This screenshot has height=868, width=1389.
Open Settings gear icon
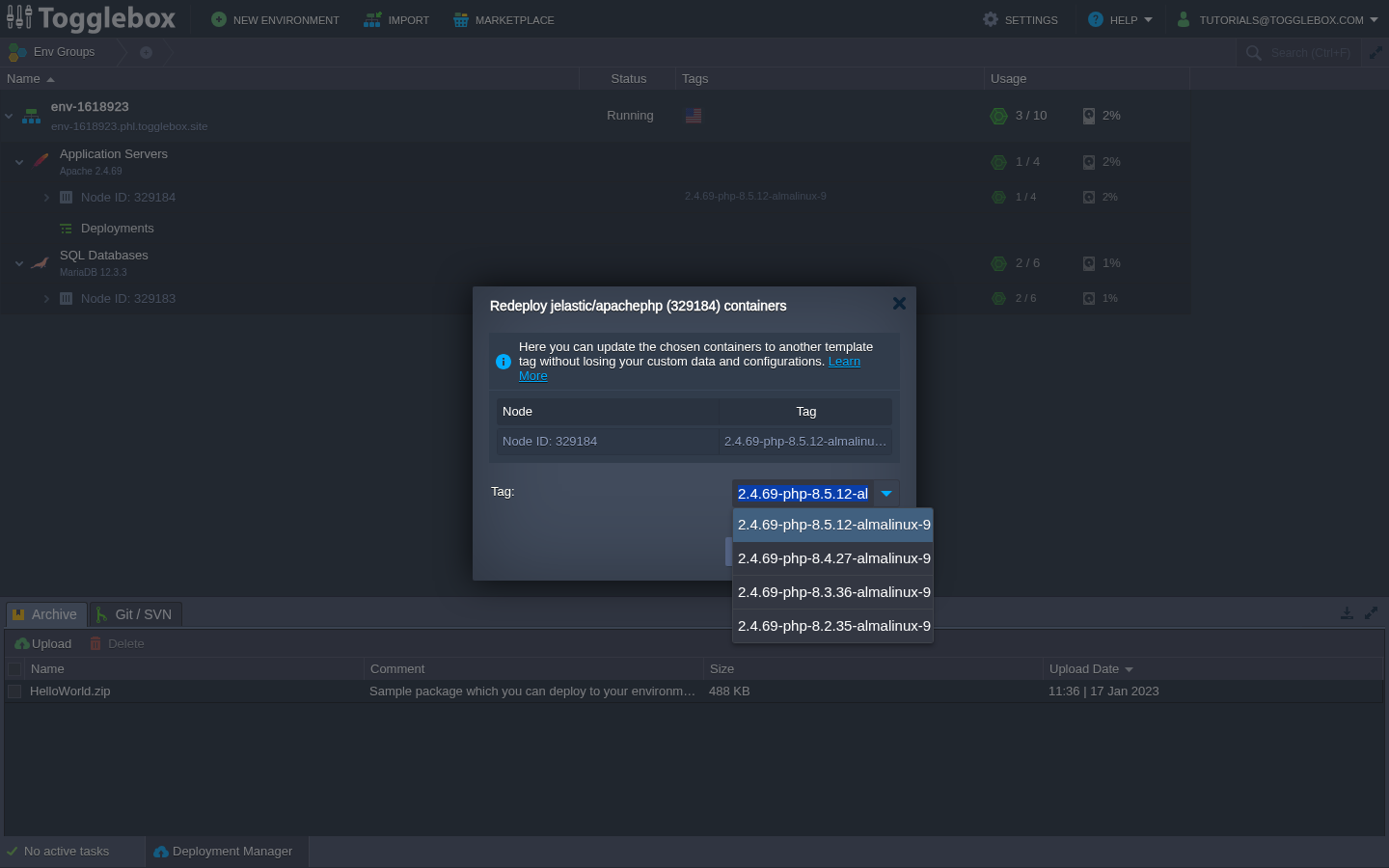pos(991,19)
